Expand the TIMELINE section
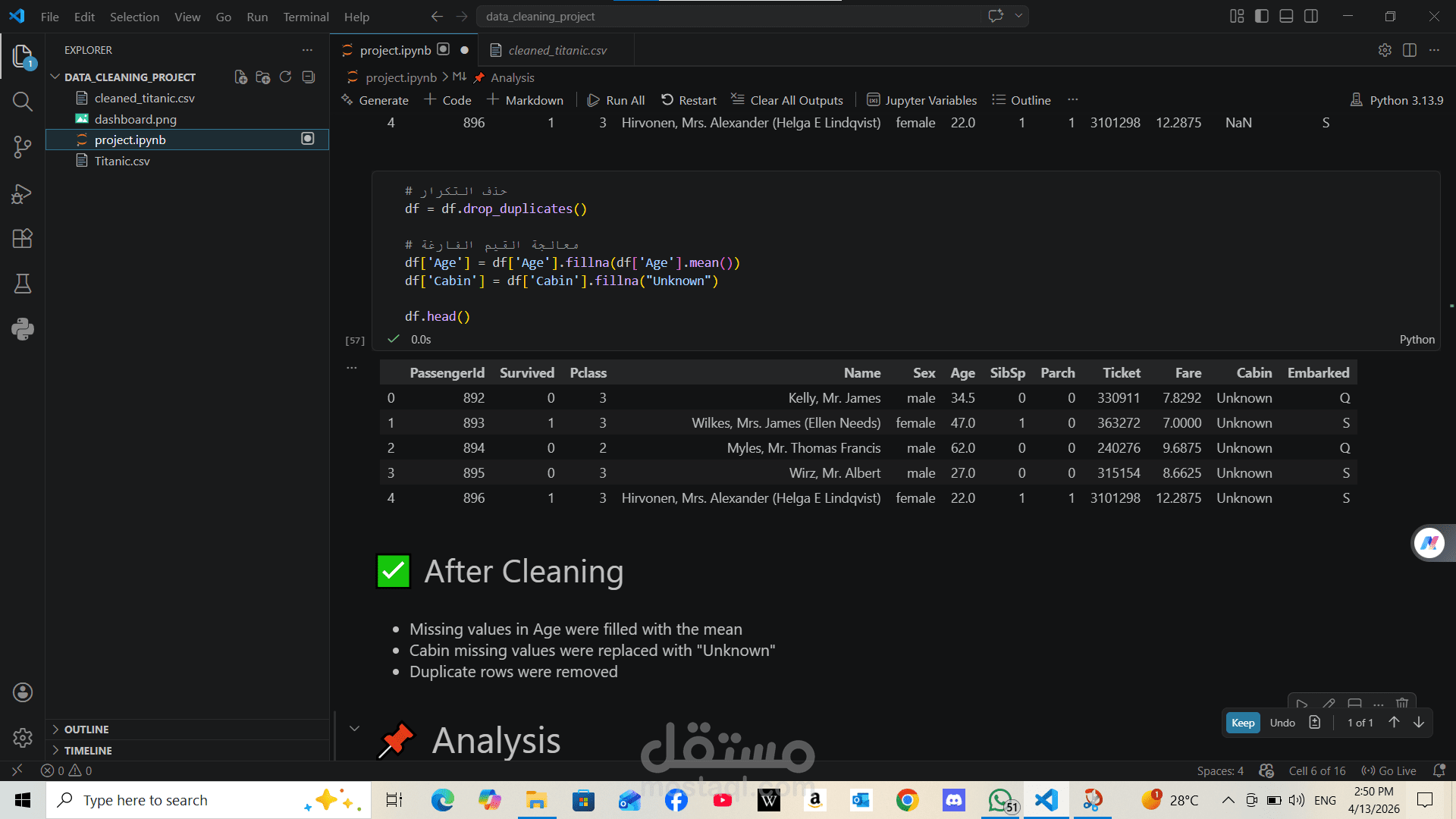This screenshot has width=1456, height=819. tap(87, 751)
